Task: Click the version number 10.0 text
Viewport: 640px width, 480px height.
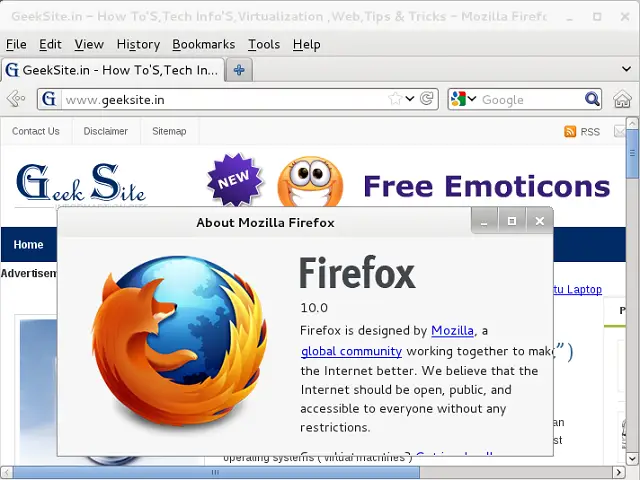Action: pyautogui.click(x=314, y=307)
